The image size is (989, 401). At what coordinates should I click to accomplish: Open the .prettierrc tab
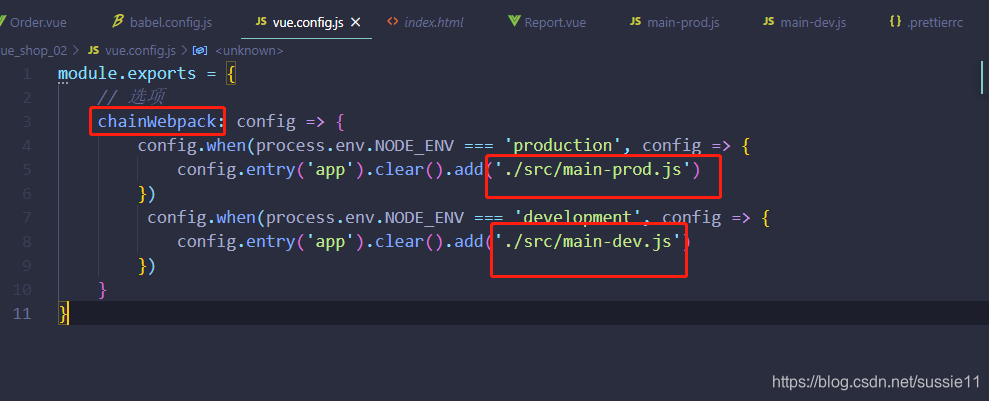tap(935, 23)
